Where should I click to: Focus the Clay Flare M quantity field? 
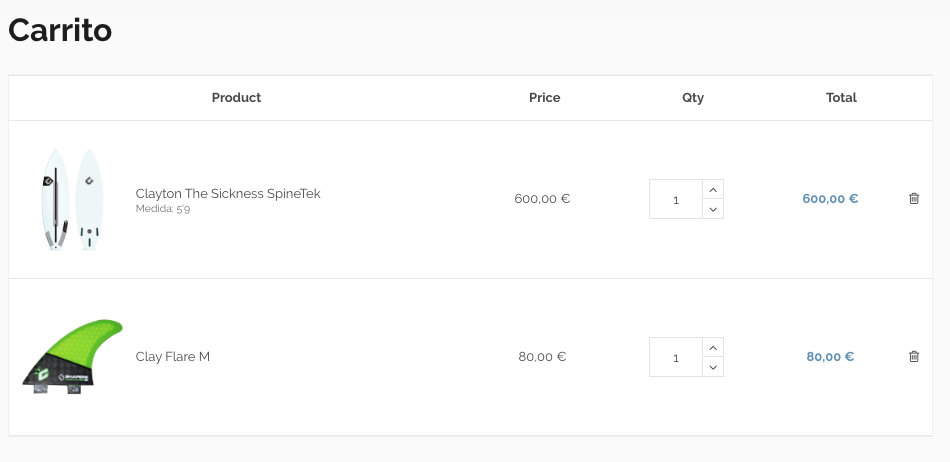click(676, 357)
